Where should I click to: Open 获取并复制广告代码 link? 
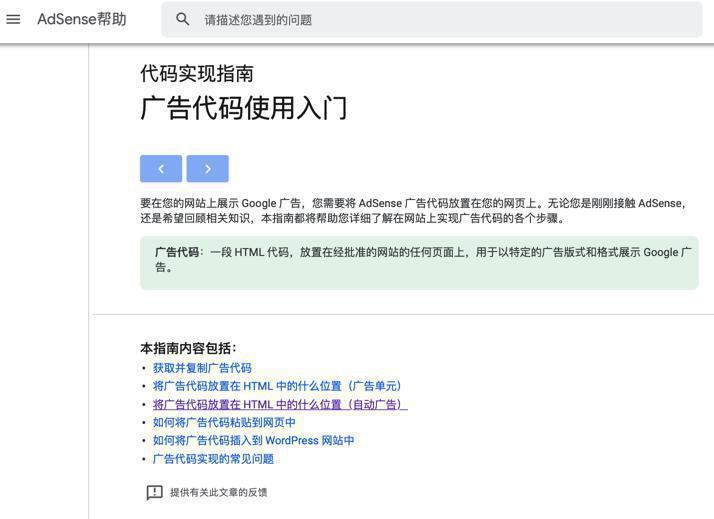[202, 368]
